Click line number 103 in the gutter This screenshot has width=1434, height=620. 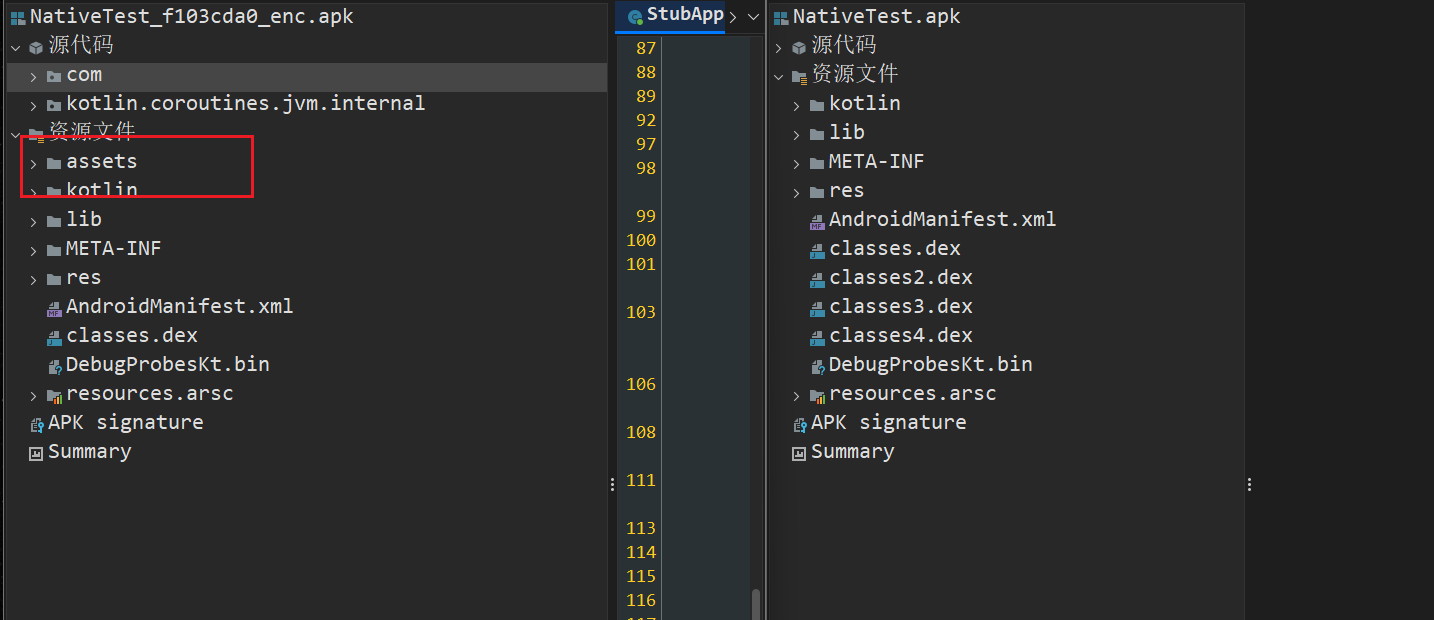pos(640,312)
